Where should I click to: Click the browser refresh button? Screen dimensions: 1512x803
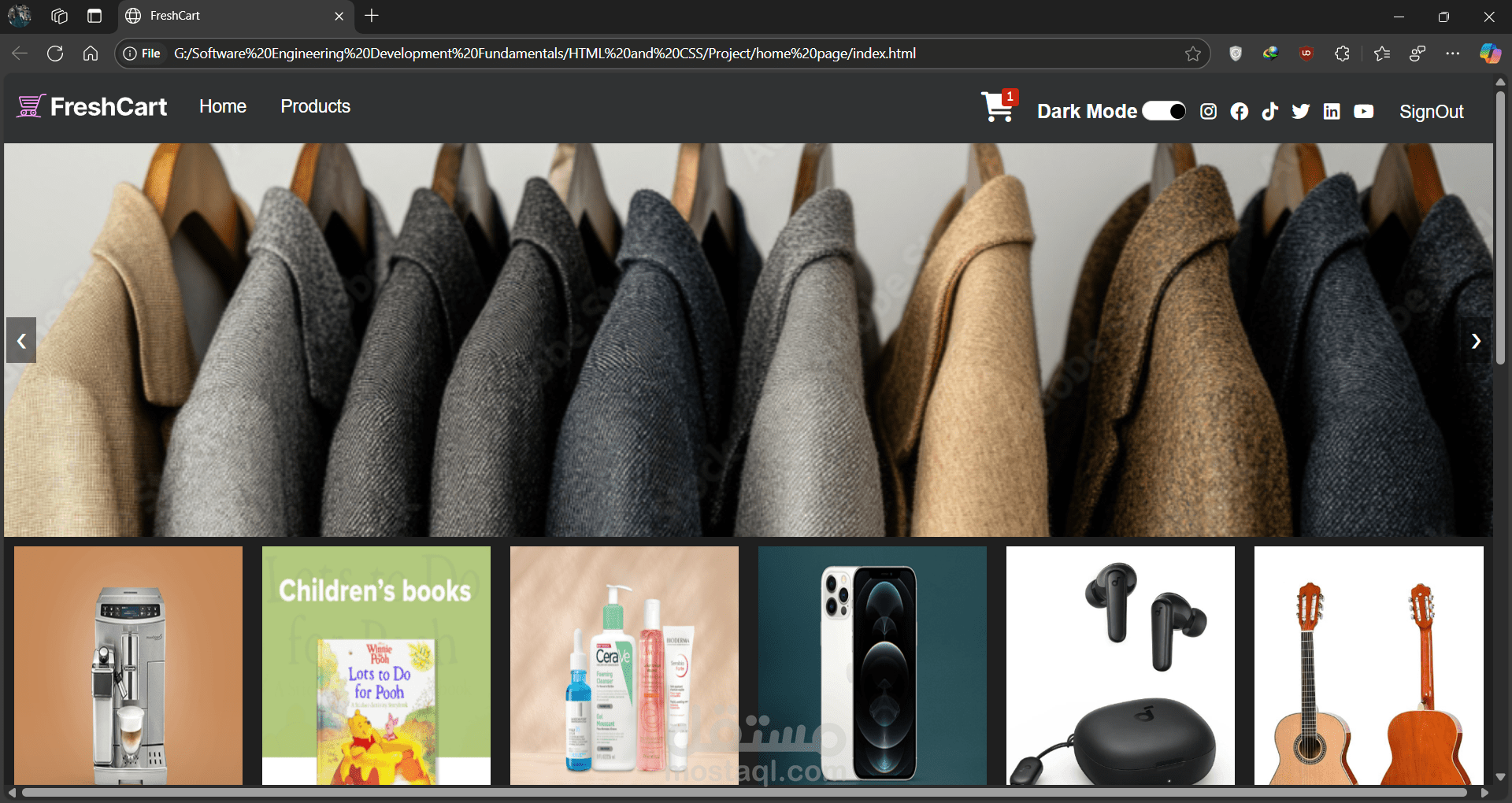55,54
